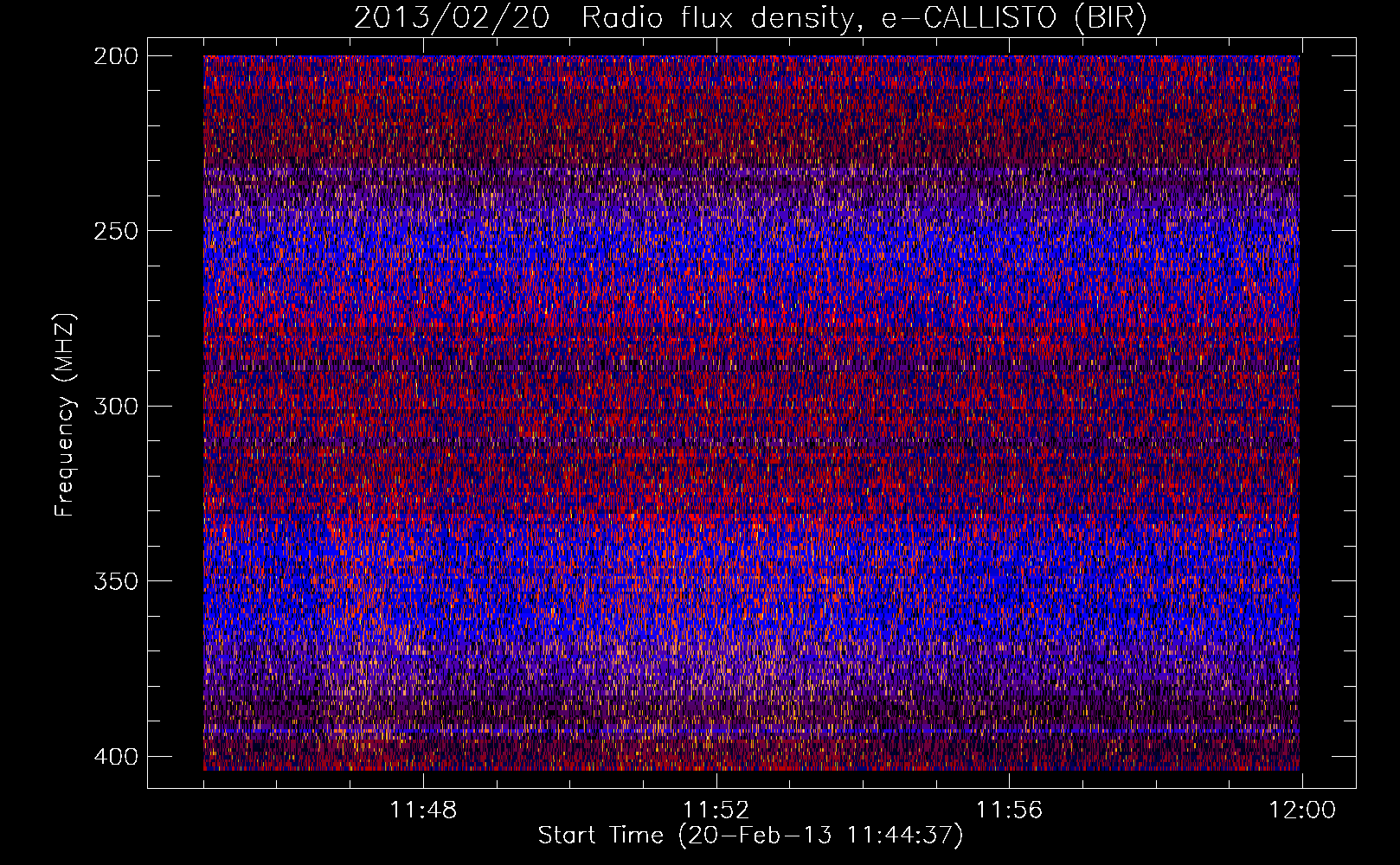This screenshot has width=1400, height=865.
Task: Click the '11:52' time tick label
Action: pos(716,811)
